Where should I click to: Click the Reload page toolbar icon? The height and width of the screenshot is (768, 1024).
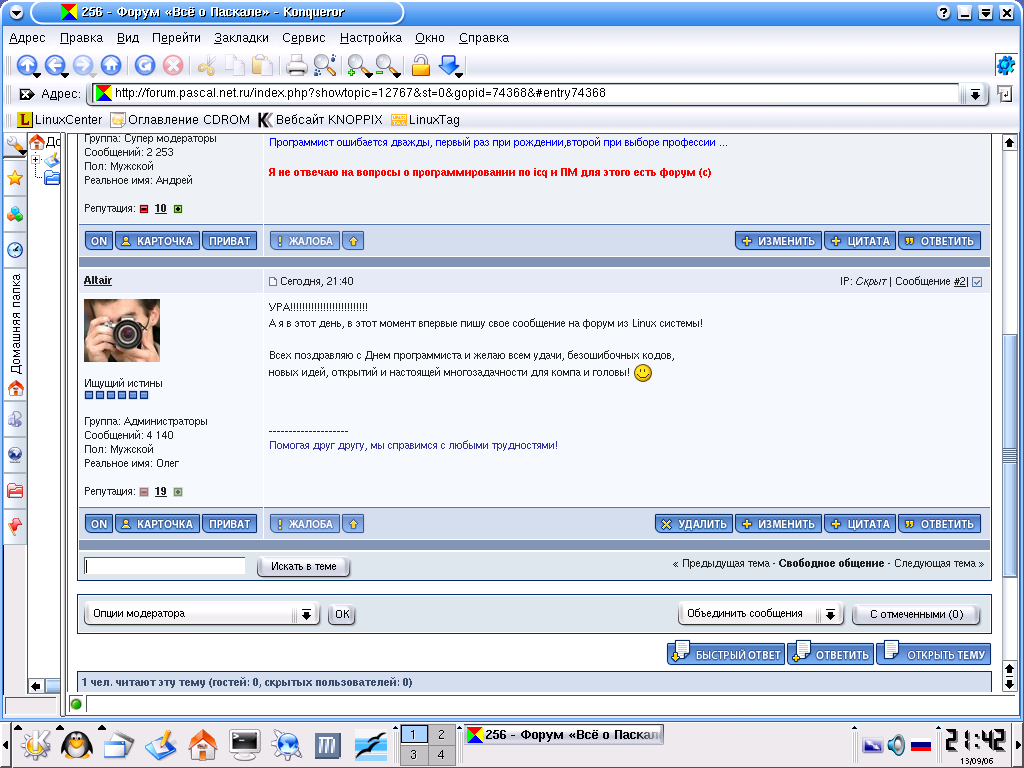pos(145,66)
